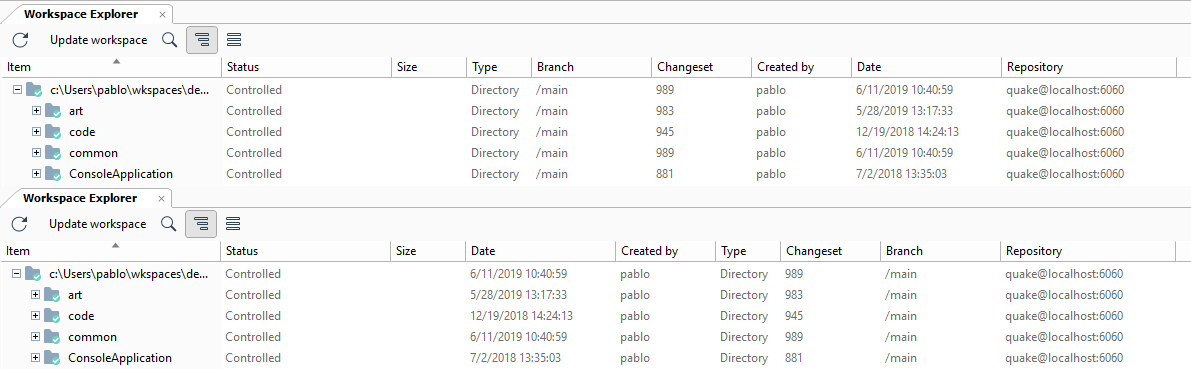The height and width of the screenshot is (369, 1191).
Task: Close the lower Workspace Explorer tab
Action: (161, 198)
